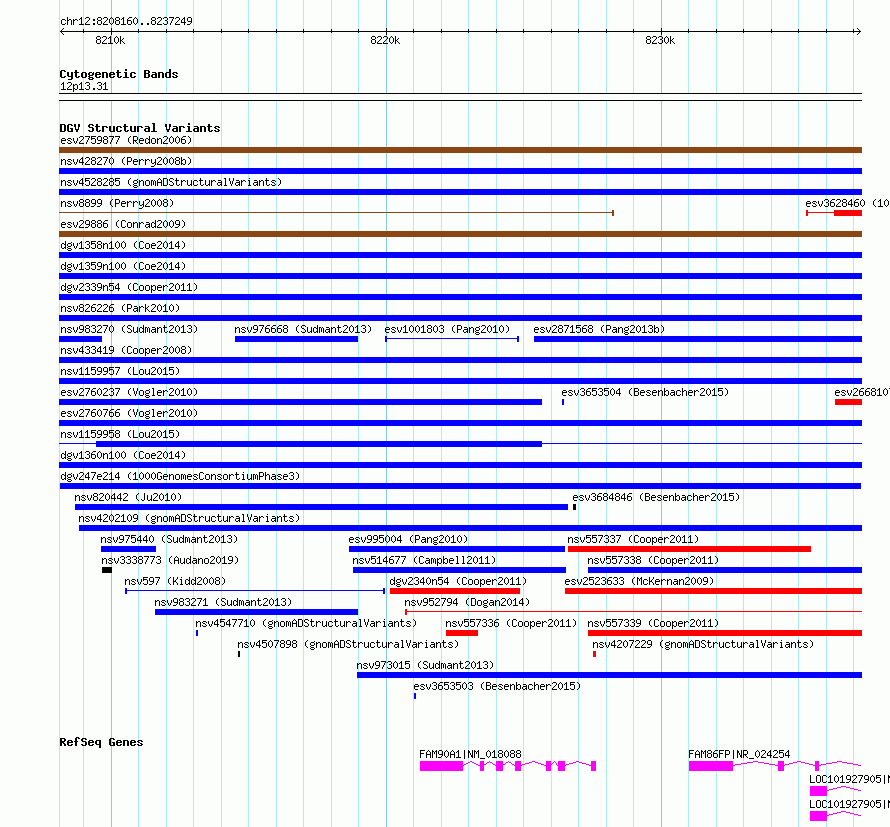890x827 pixels.
Task: Open esv2871568 (Pang2013b) variant label
Action: pos(599,329)
